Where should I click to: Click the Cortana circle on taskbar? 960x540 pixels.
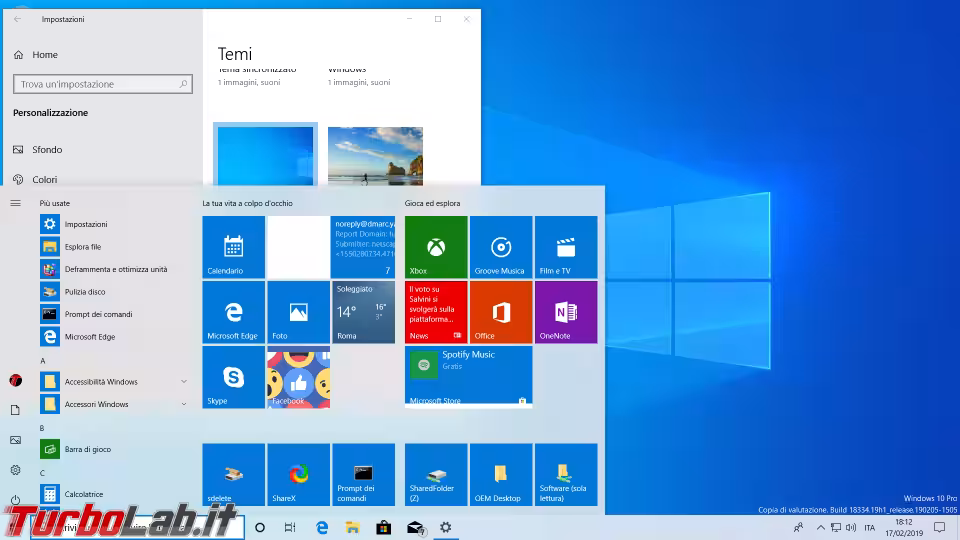260,527
